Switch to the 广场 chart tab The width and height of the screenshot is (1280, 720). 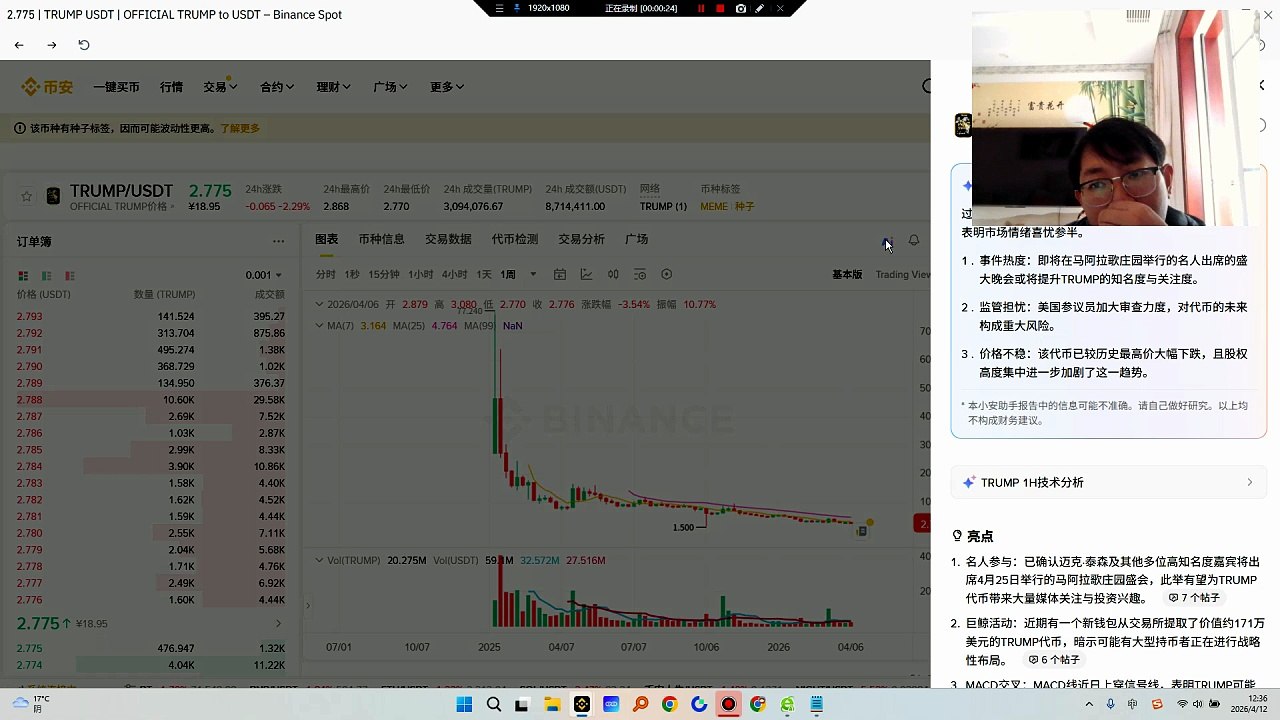636,239
